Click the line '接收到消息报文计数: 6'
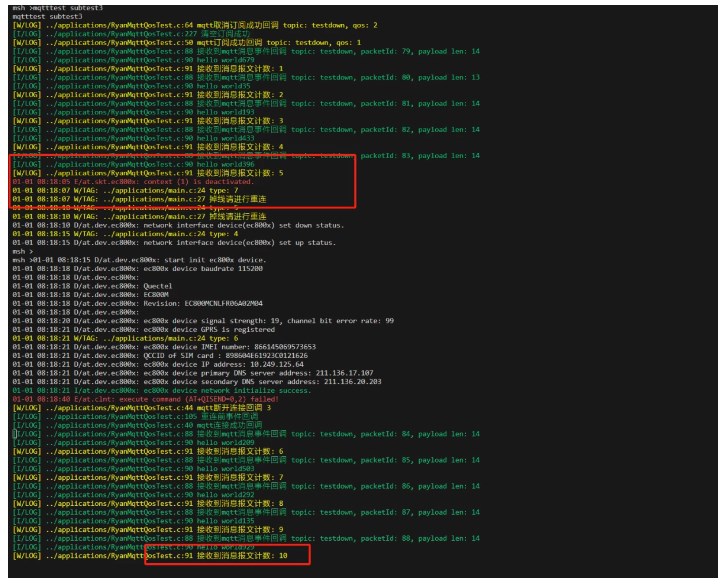 [148, 452]
